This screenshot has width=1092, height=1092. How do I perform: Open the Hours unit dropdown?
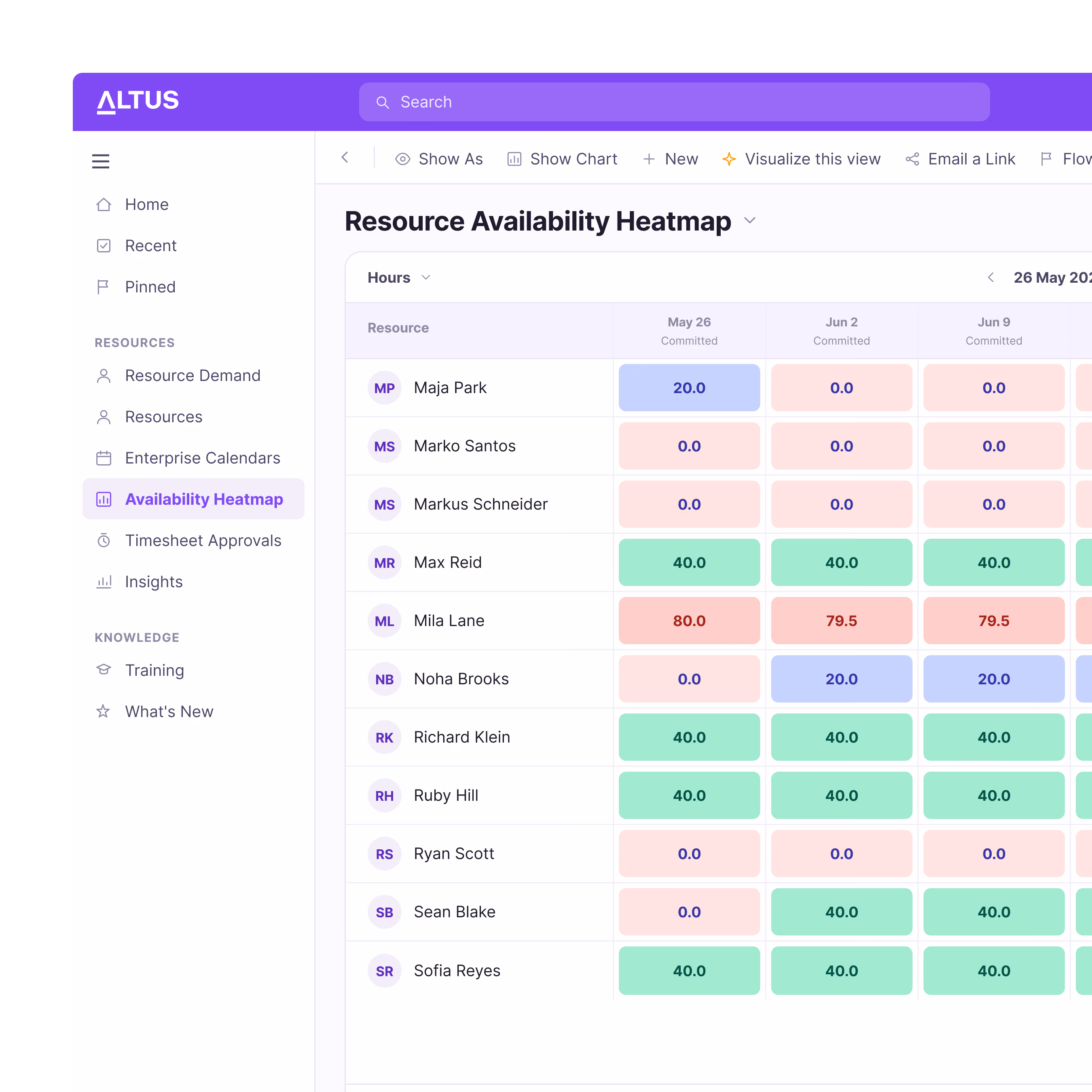point(399,277)
